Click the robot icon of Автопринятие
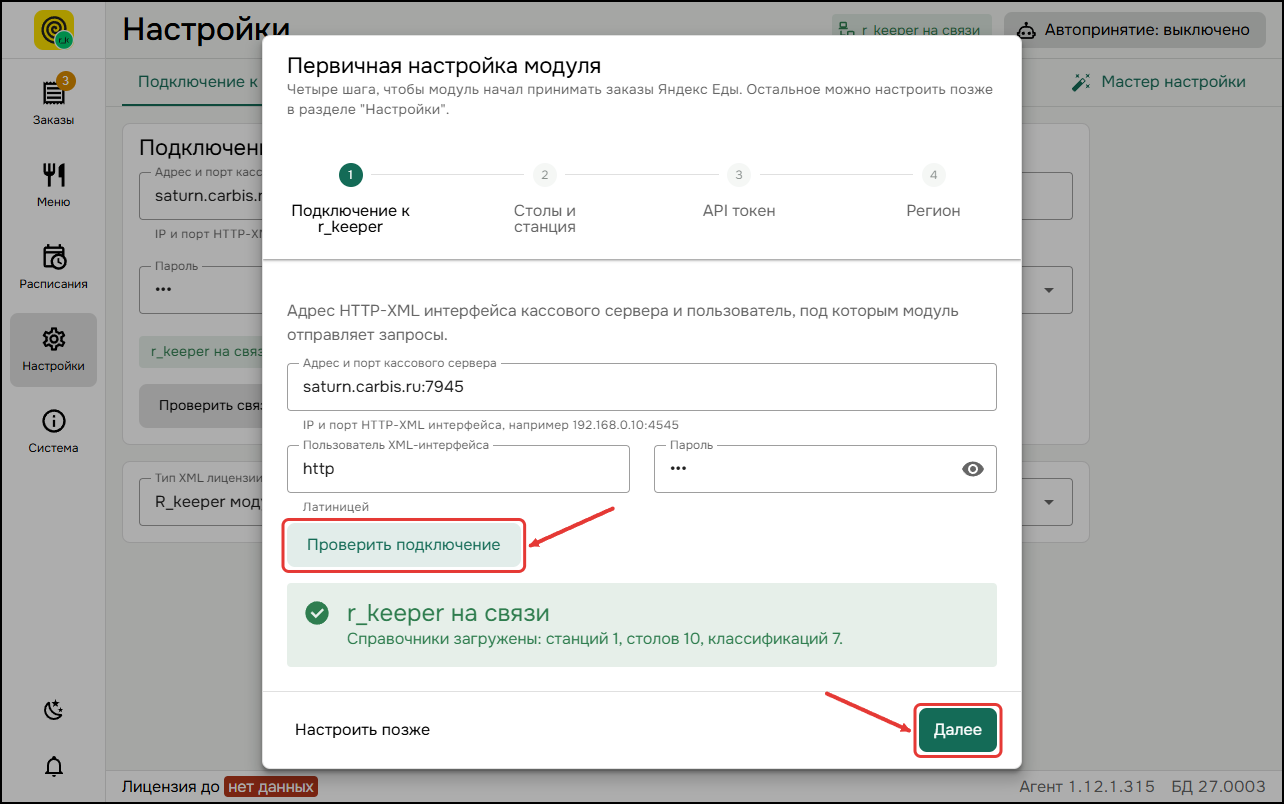The height and width of the screenshot is (804, 1284). click(1025, 30)
